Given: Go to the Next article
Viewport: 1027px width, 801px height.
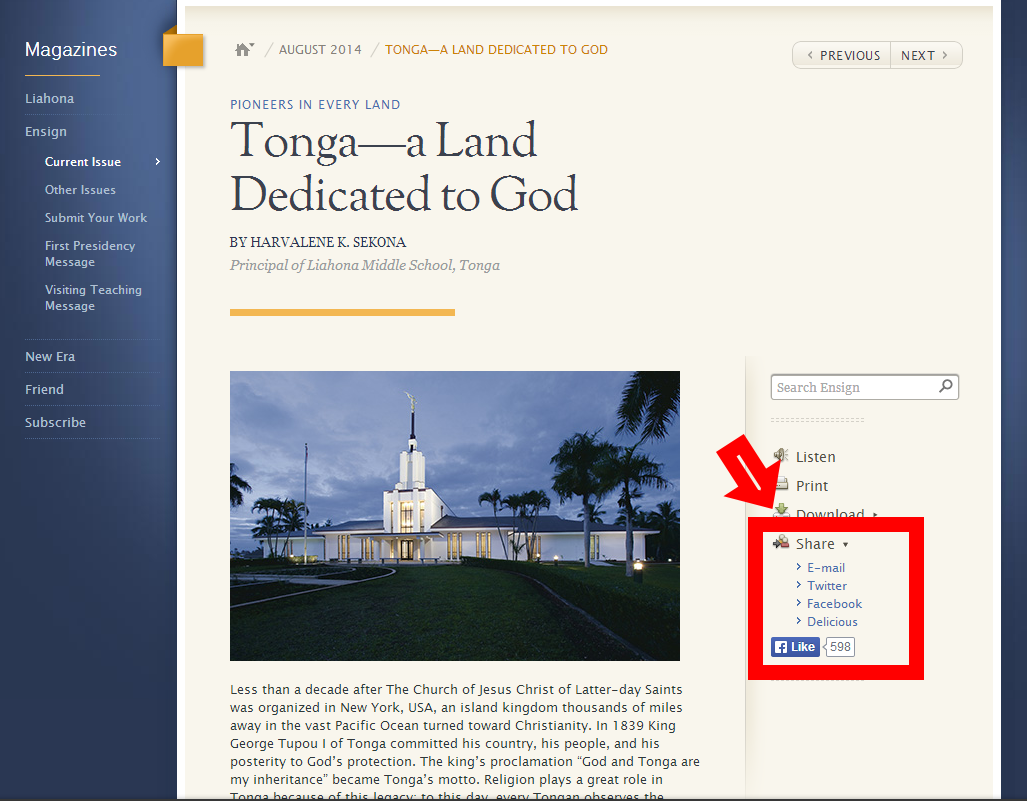Looking at the screenshot, I should [x=926, y=56].
